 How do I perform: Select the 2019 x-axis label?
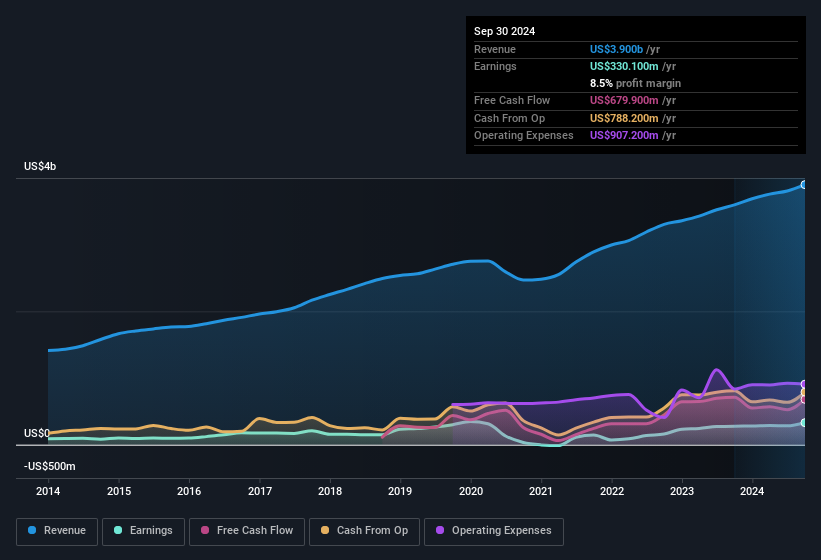click(400, 491)
